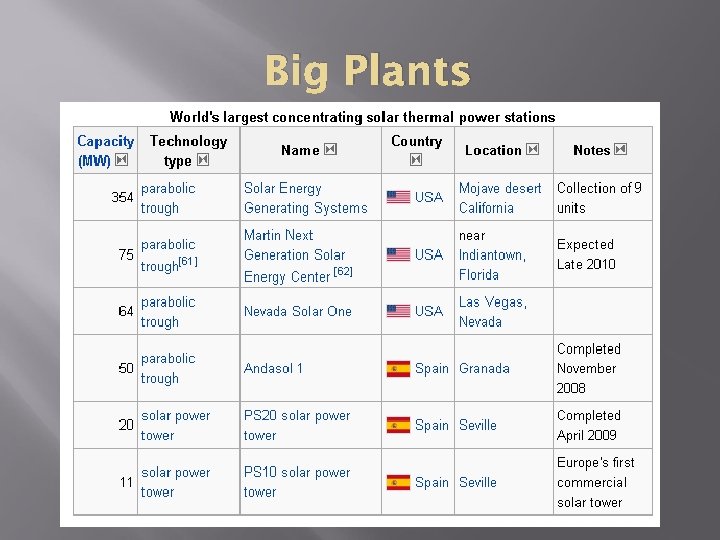The image size is (720, 540).
Task: Click the sort icon beside Notes
Action: coord(621,149)
